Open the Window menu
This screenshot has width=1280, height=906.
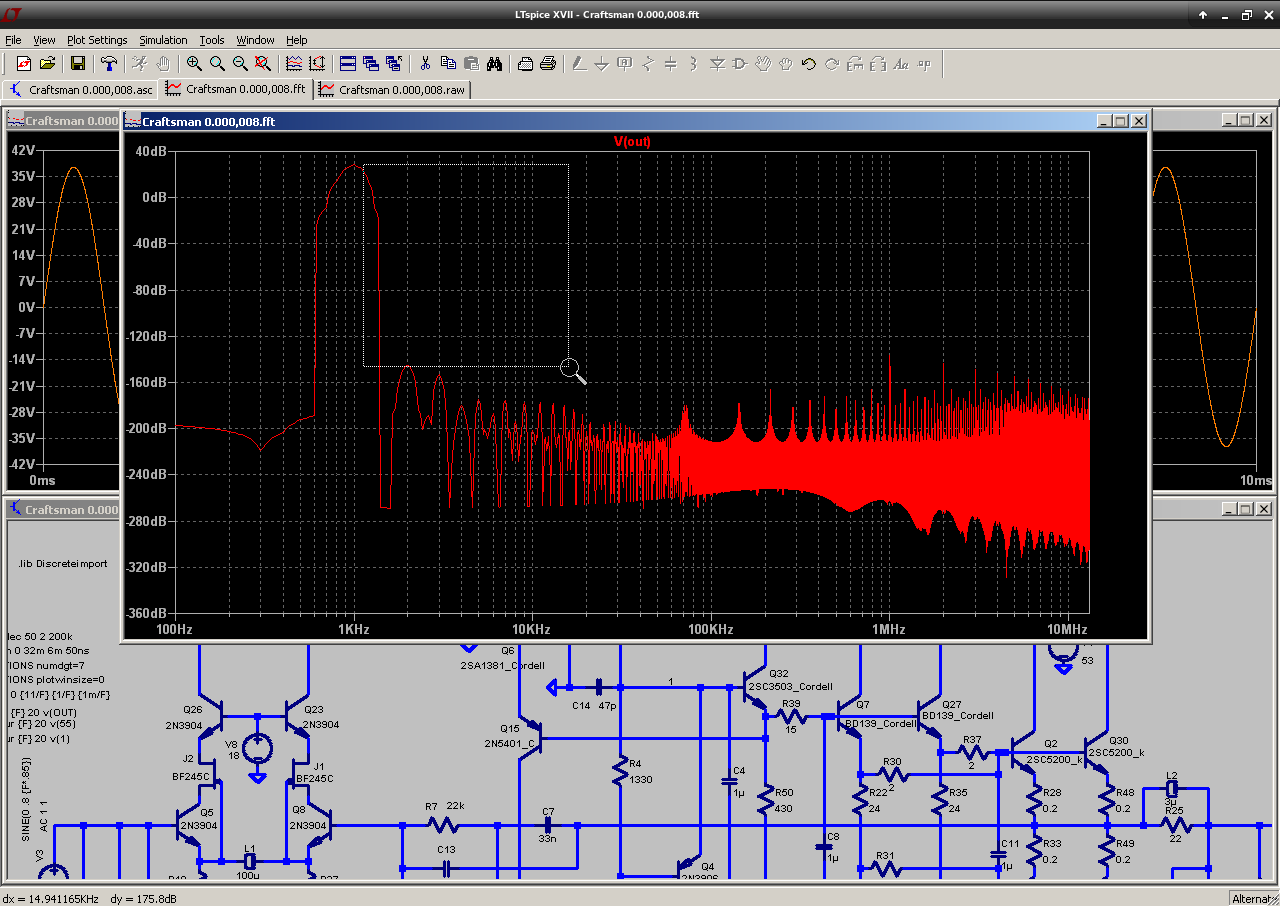click(255, 40)
